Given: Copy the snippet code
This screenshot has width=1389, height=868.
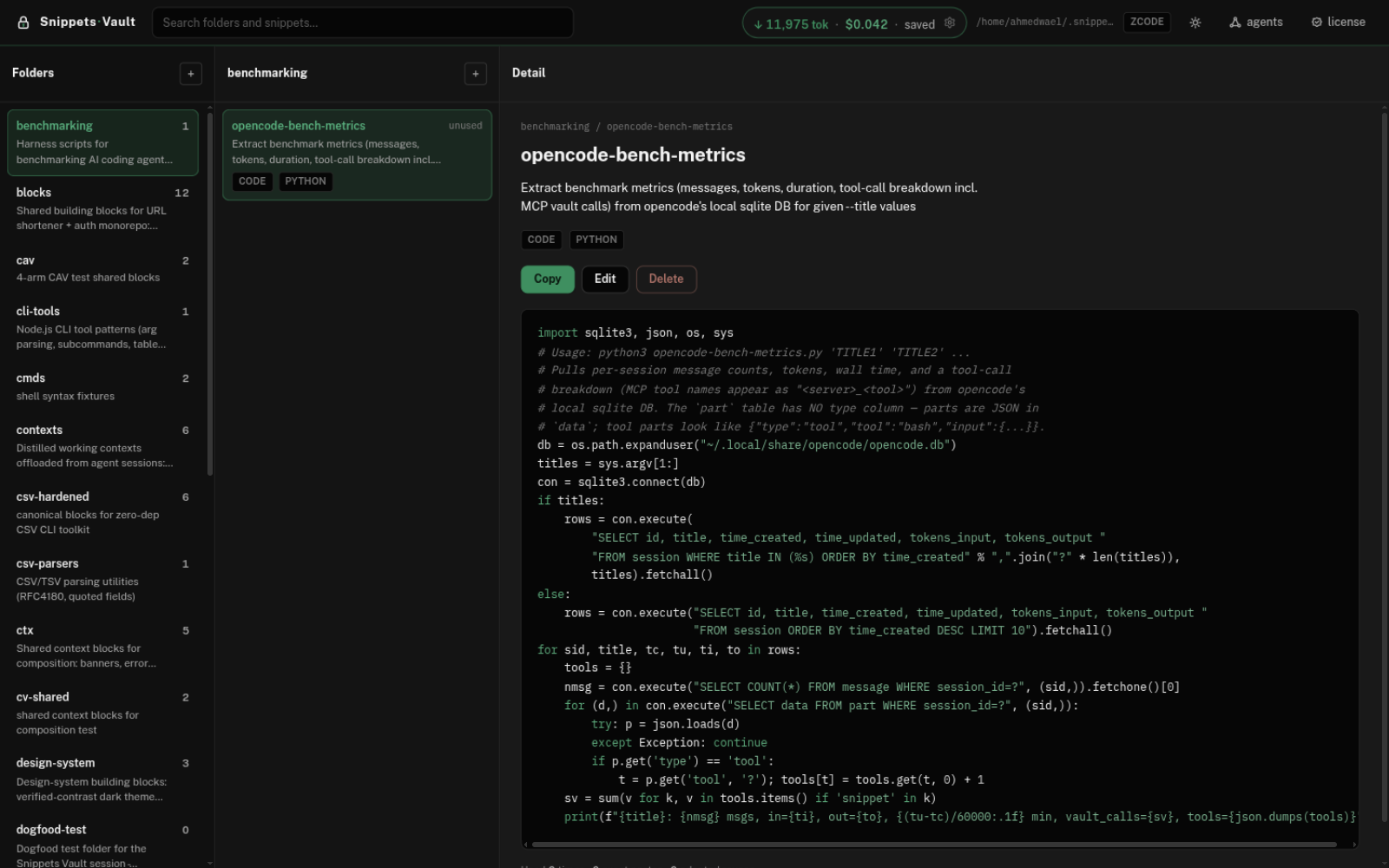Looking at the screenshot, I should [x=547, y=279].
